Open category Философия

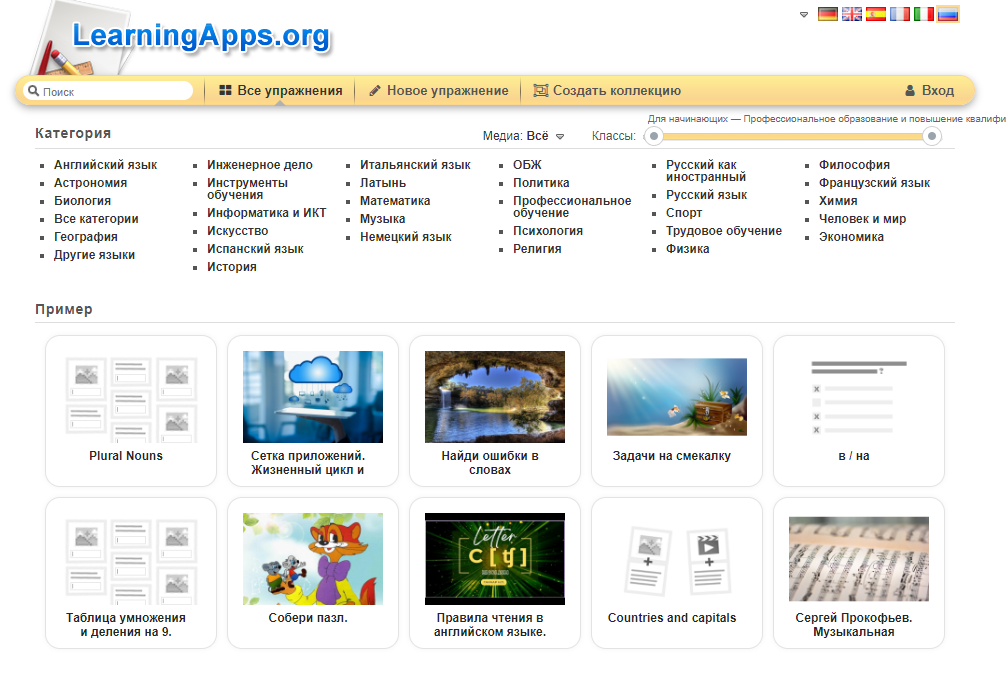tap(854, 165)
